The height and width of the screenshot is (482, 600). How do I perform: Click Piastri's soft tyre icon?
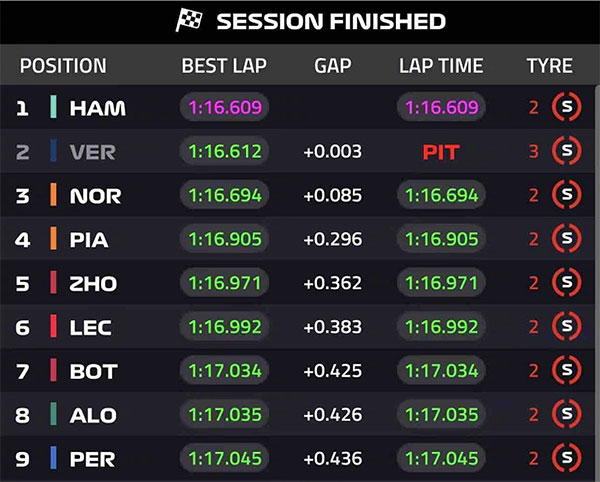coord(567,240)
